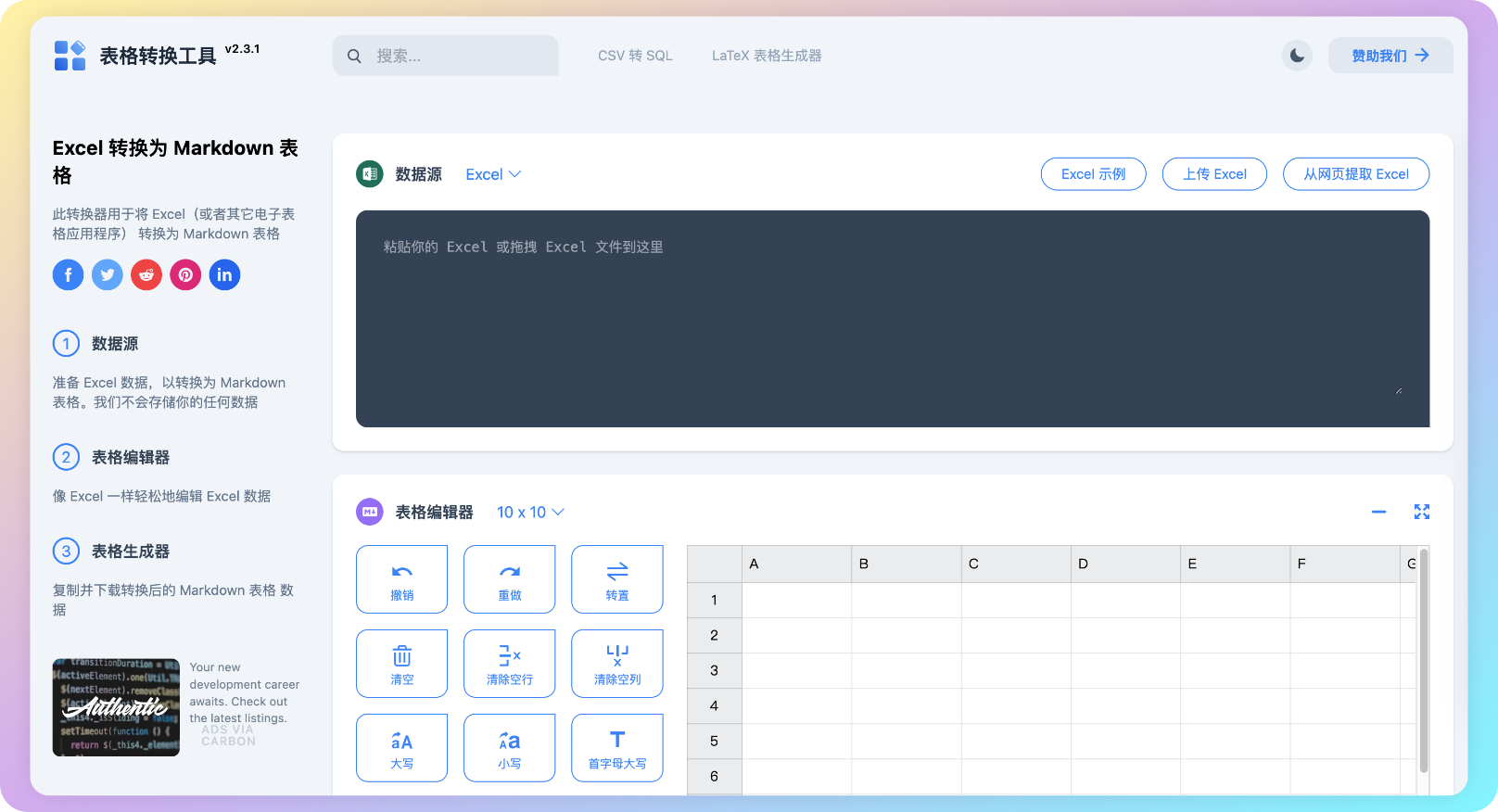Select row 2 header
The image size is (1498, 812).
click(x=715, y=635)
